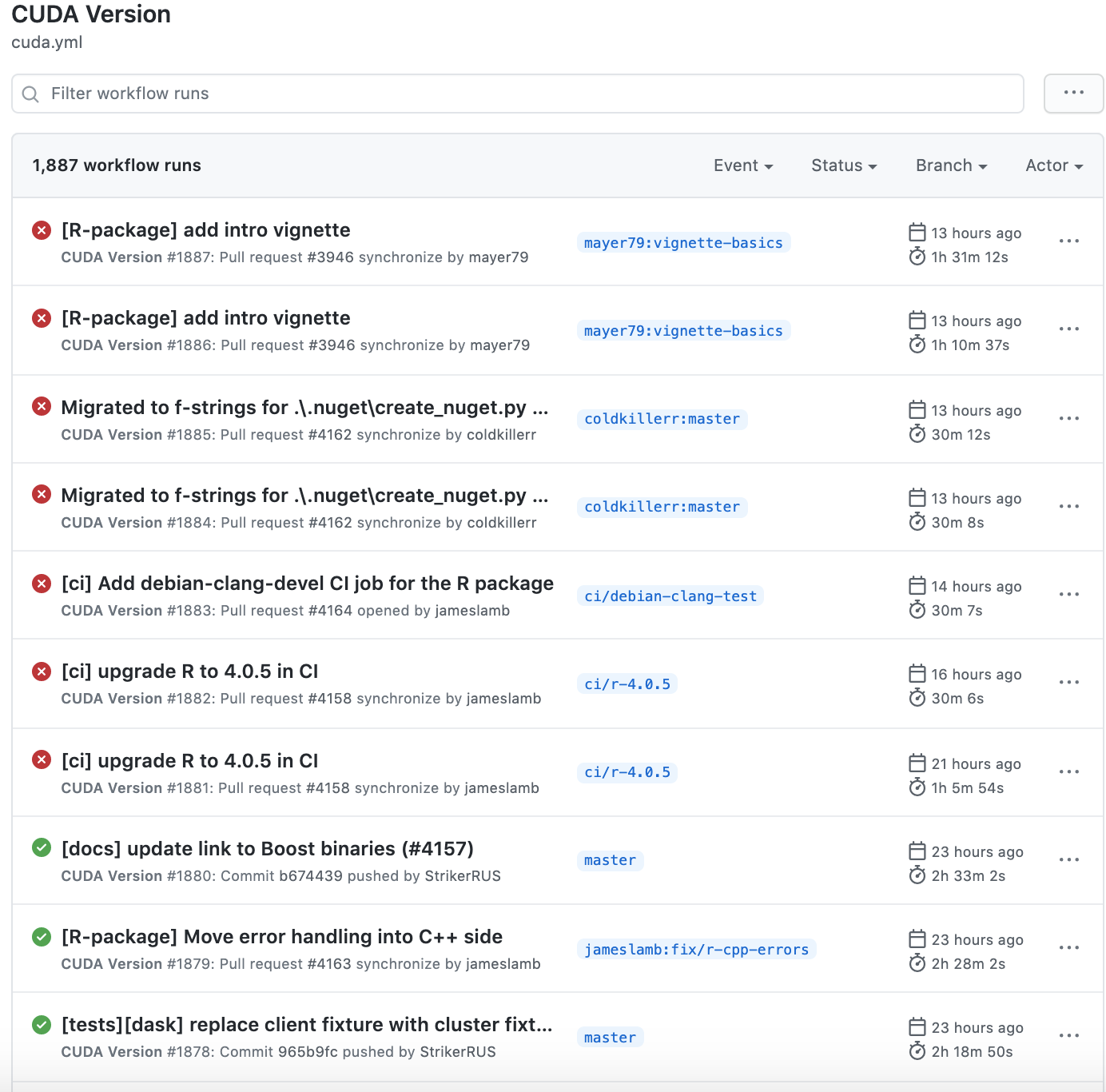Click inside the Filter workflow runs field
The height and width of the screenshot is (1092, 1106).
(x=320, y=94)
